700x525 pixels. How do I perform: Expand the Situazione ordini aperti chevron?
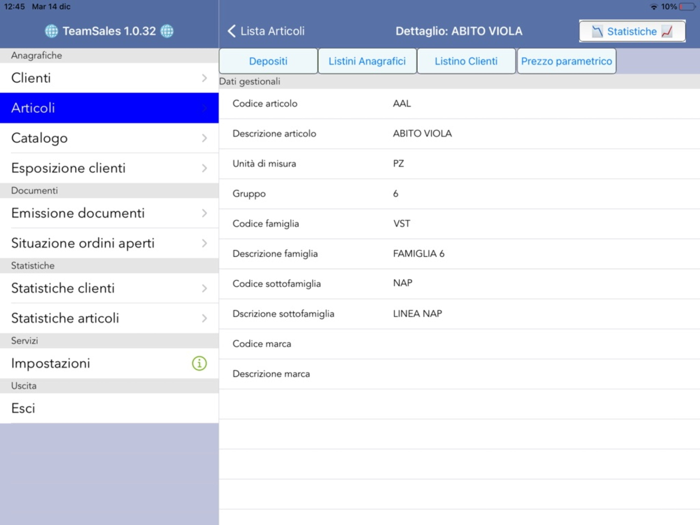[x=204, y=243]
